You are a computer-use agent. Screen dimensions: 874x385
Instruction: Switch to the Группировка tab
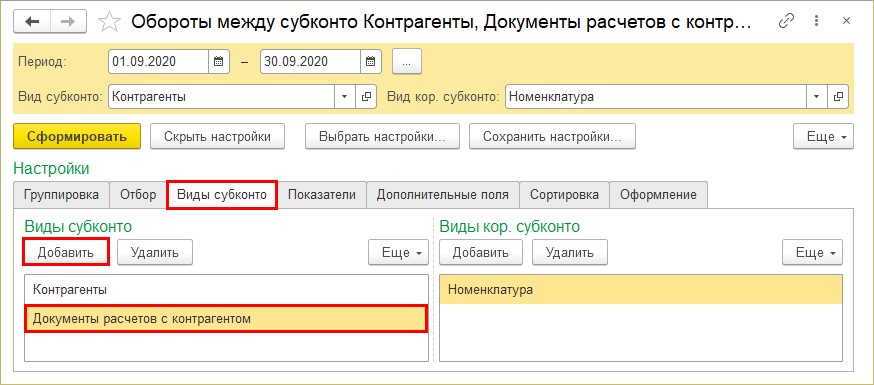pyautogui.click(x=61, y=195)
